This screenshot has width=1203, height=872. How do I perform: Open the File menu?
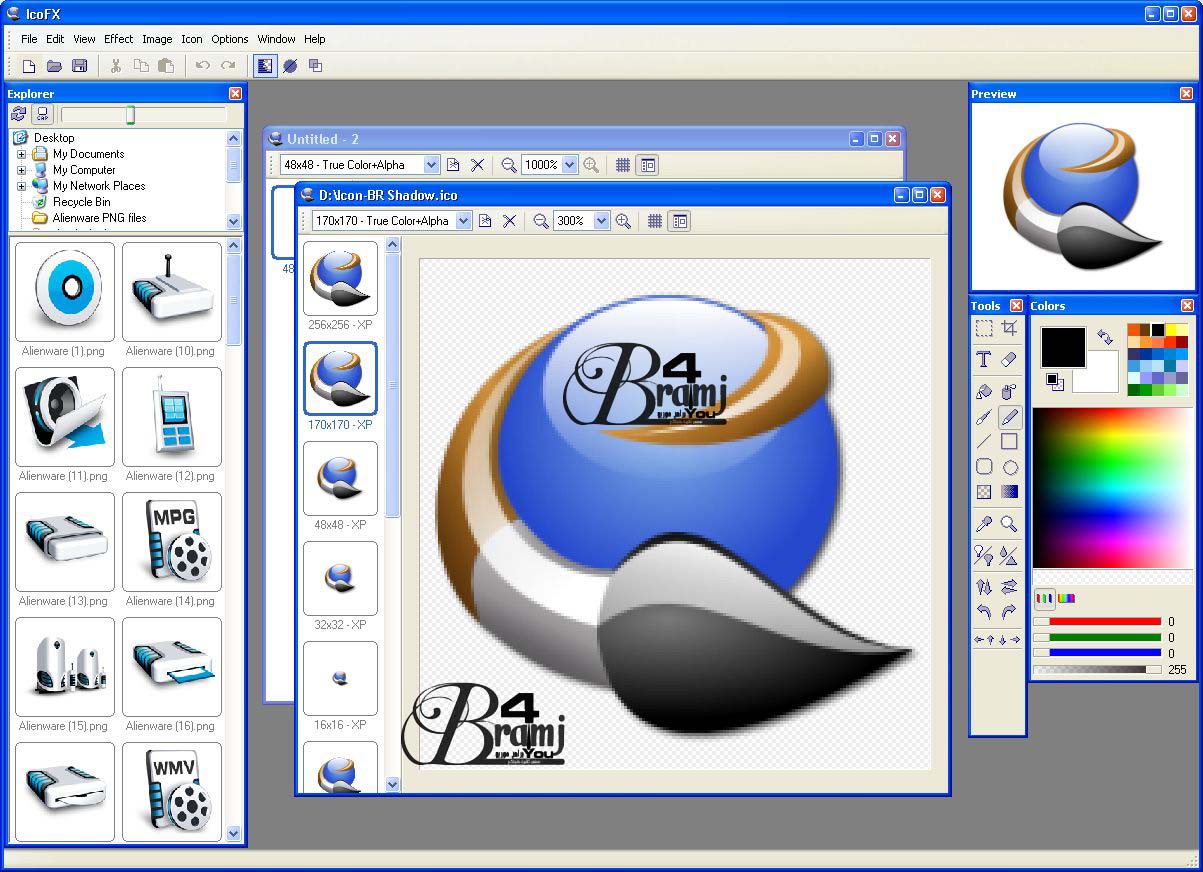pos(29,39)
